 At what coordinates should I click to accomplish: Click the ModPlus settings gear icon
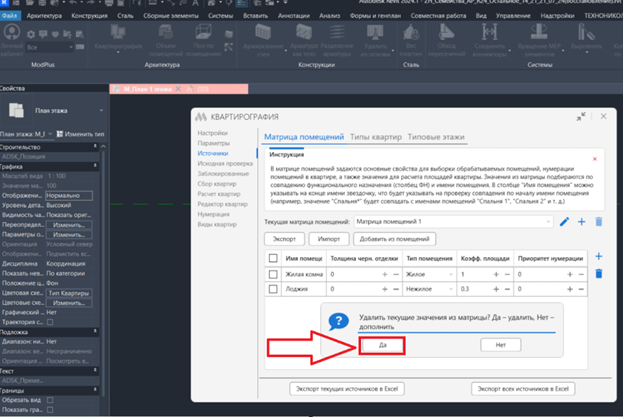click(31, 35)
